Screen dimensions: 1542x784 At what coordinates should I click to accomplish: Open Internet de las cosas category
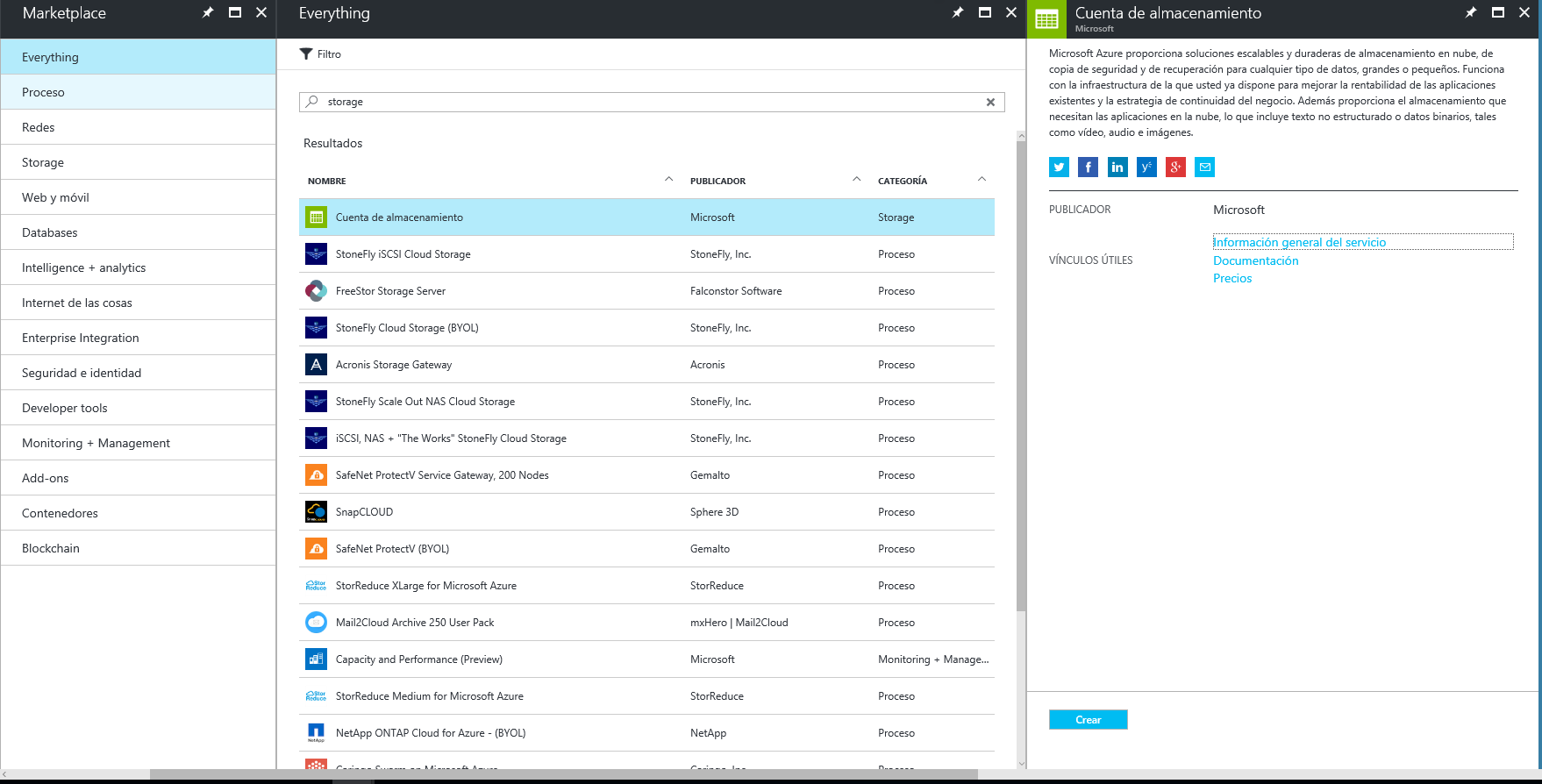pyautogui.click(x=139, y=303)
